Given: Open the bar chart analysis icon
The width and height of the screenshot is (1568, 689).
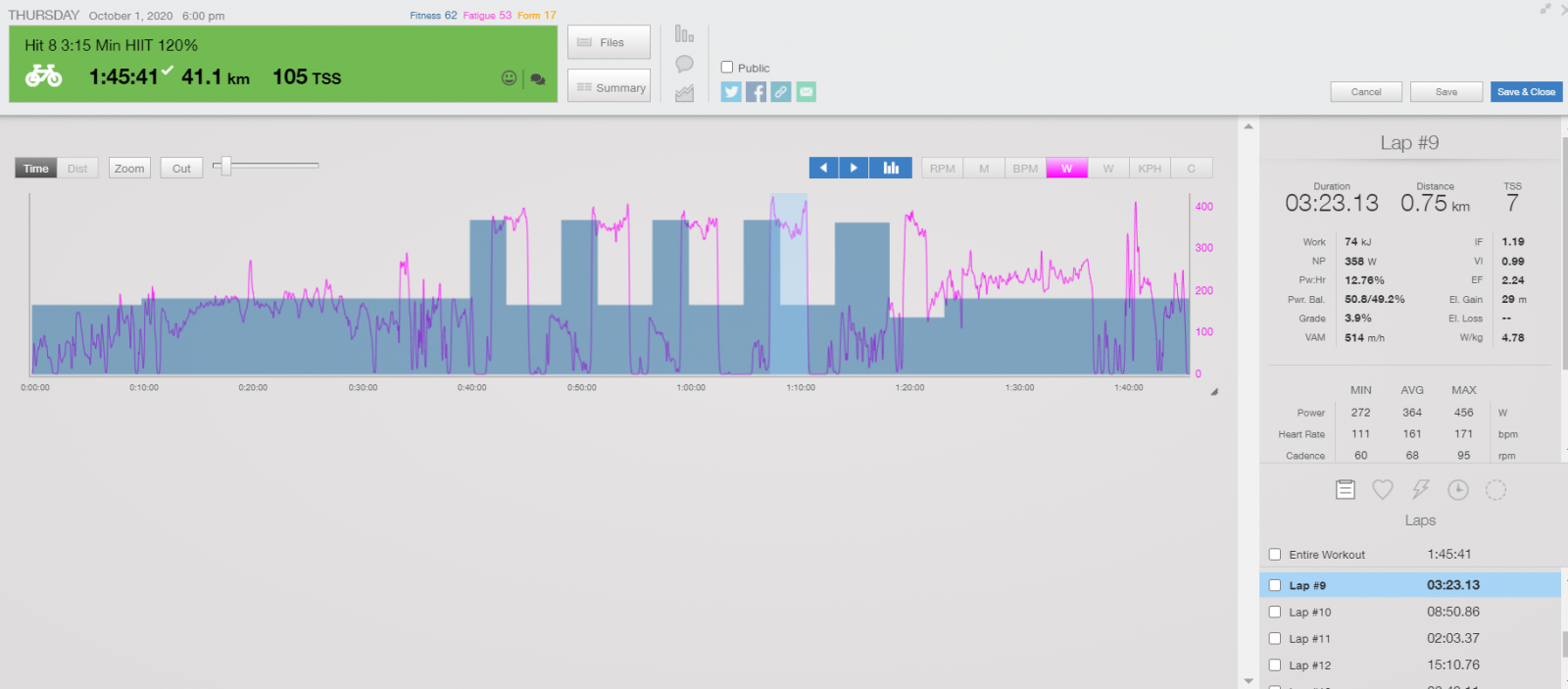Looking at the screenshot, I should pos(684,34).
